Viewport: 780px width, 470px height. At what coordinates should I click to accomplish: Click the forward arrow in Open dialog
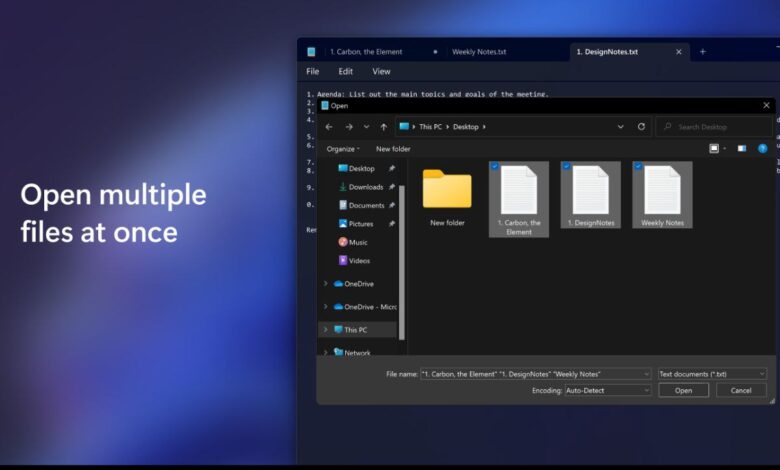349,127
